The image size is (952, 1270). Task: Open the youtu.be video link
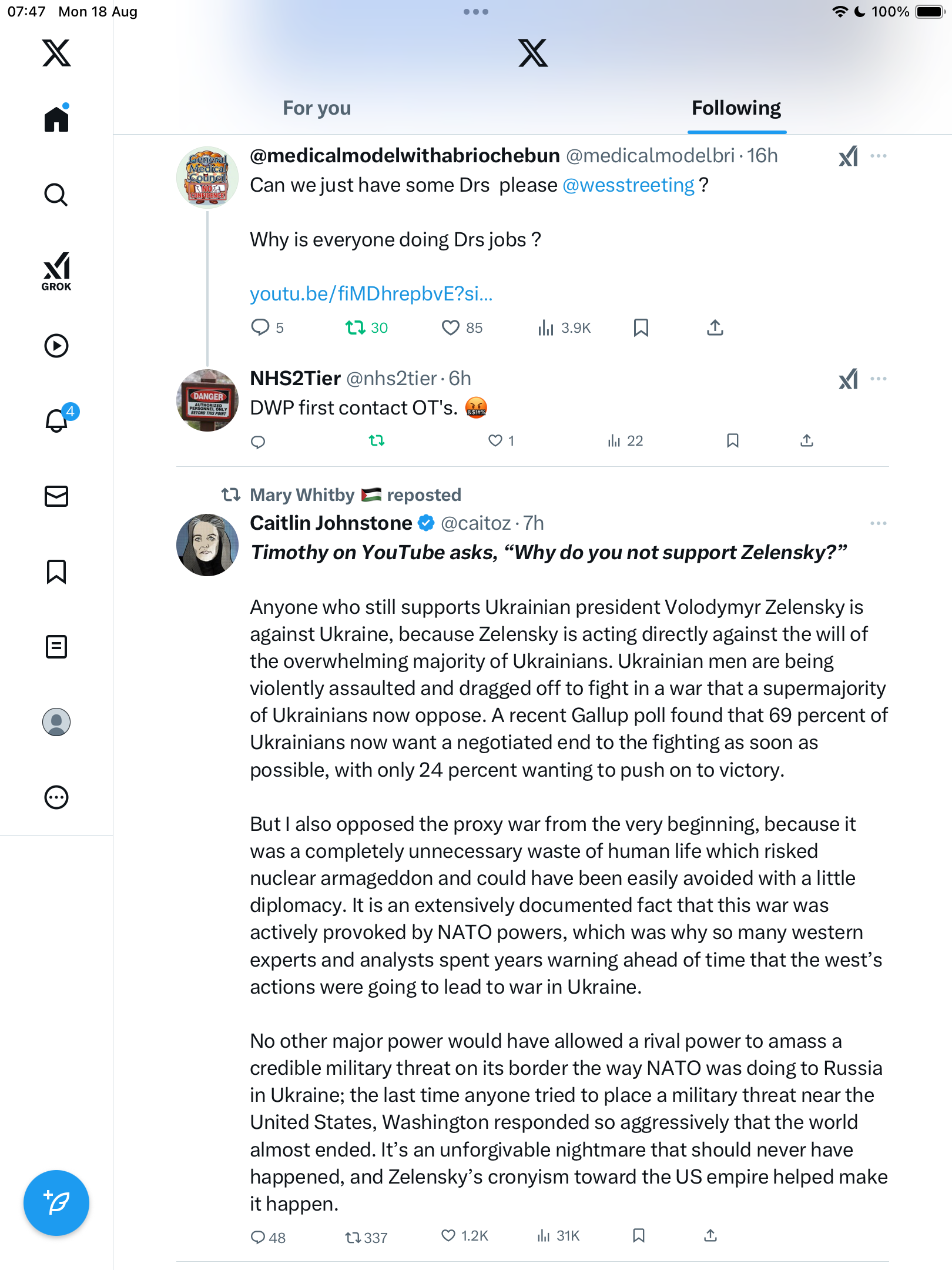(x=371, y=293)
